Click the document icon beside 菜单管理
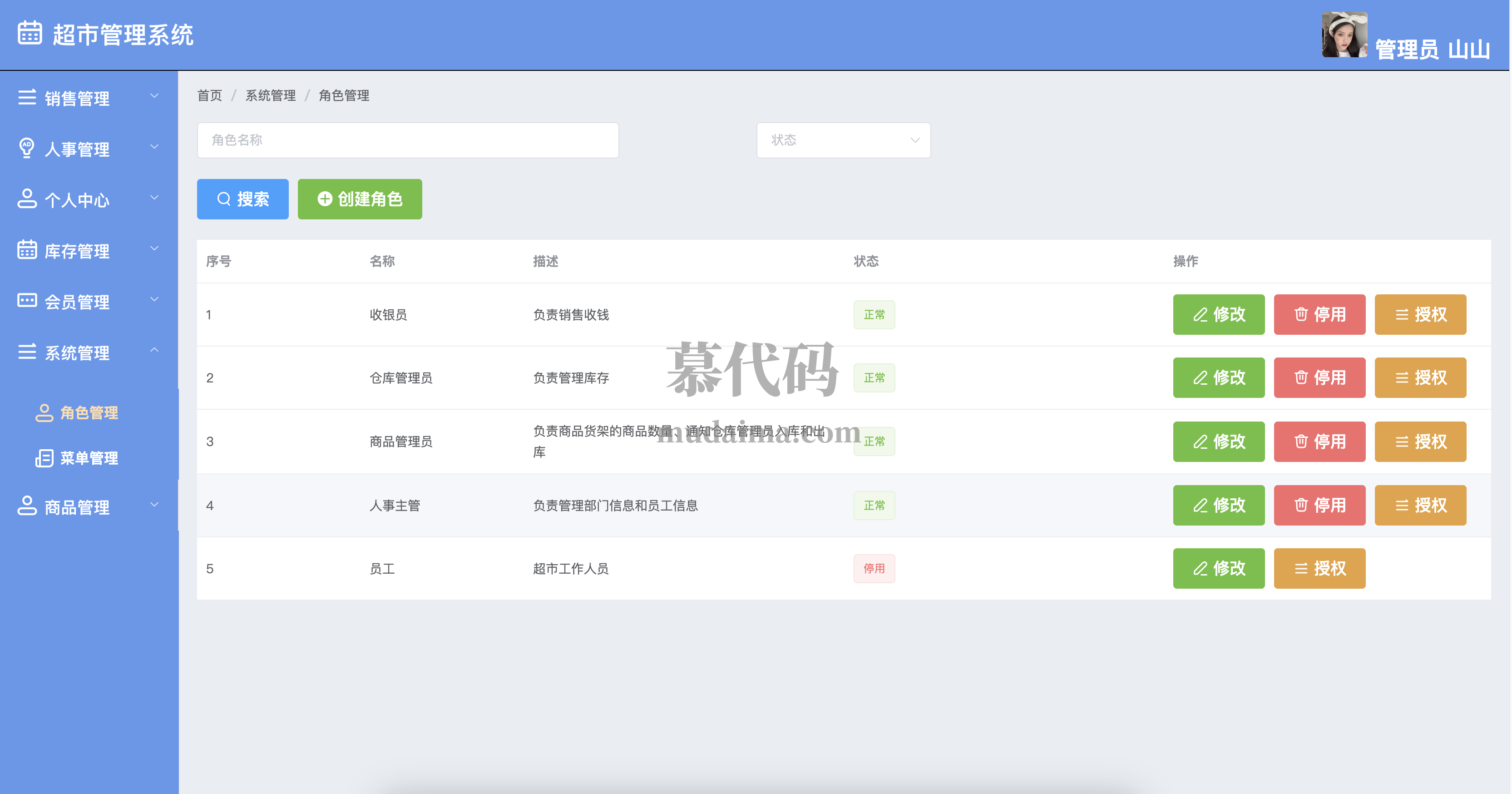 point(44,458)
